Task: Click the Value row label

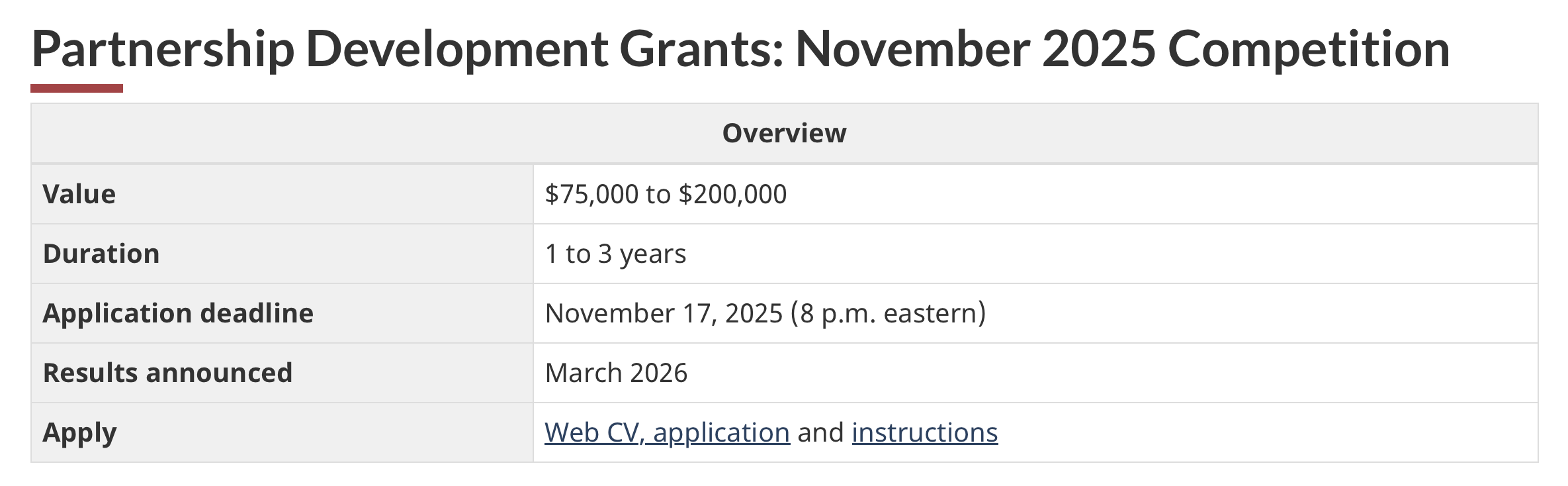Action: pyautogui.click(x=79, y=195)
